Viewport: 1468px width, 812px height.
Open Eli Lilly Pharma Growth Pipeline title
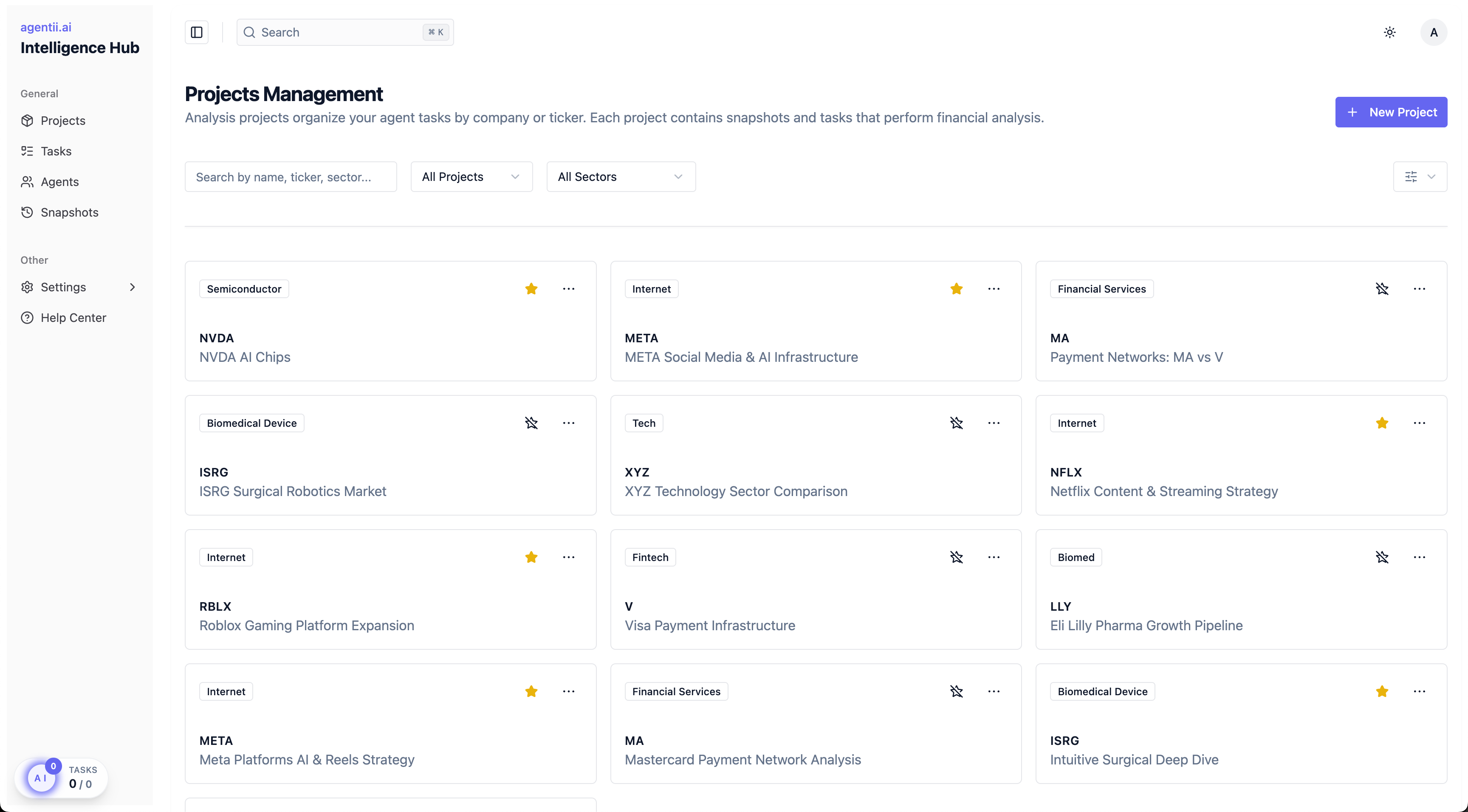pyautogui.click(x=1146, y=626)
